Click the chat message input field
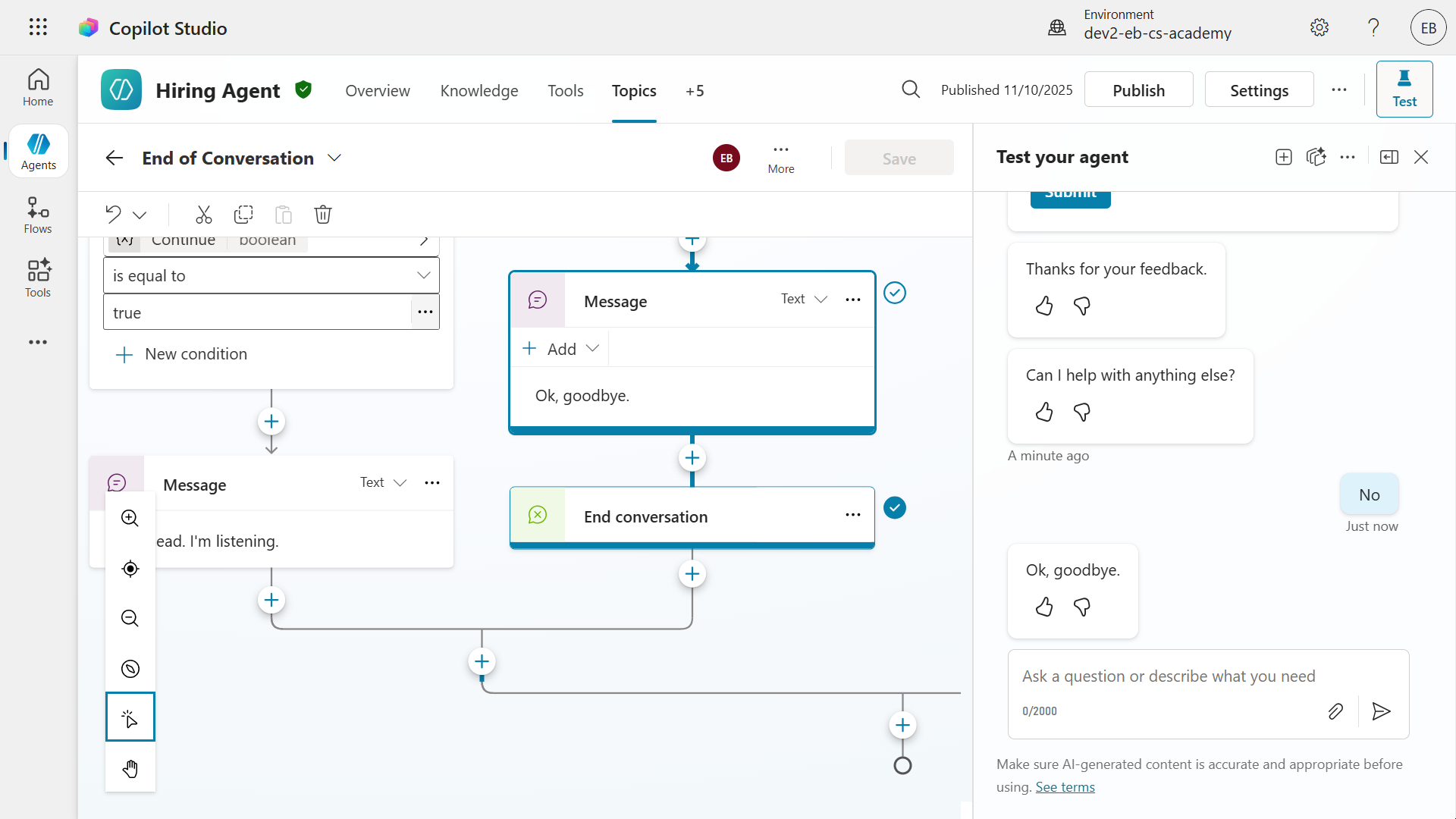This screenshot has width=1456, height=819. point(1168,676)
